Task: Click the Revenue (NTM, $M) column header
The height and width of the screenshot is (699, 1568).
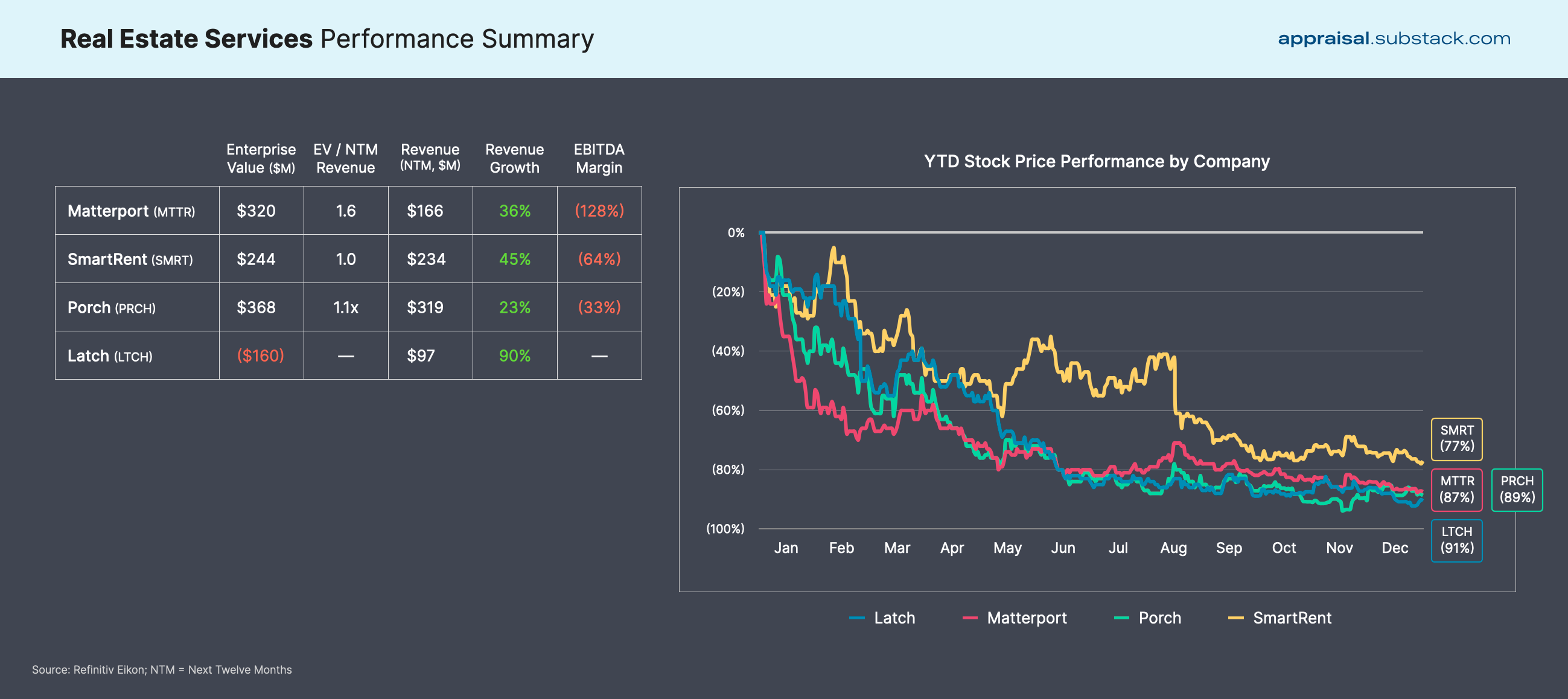Action: (x=430, y=157)
